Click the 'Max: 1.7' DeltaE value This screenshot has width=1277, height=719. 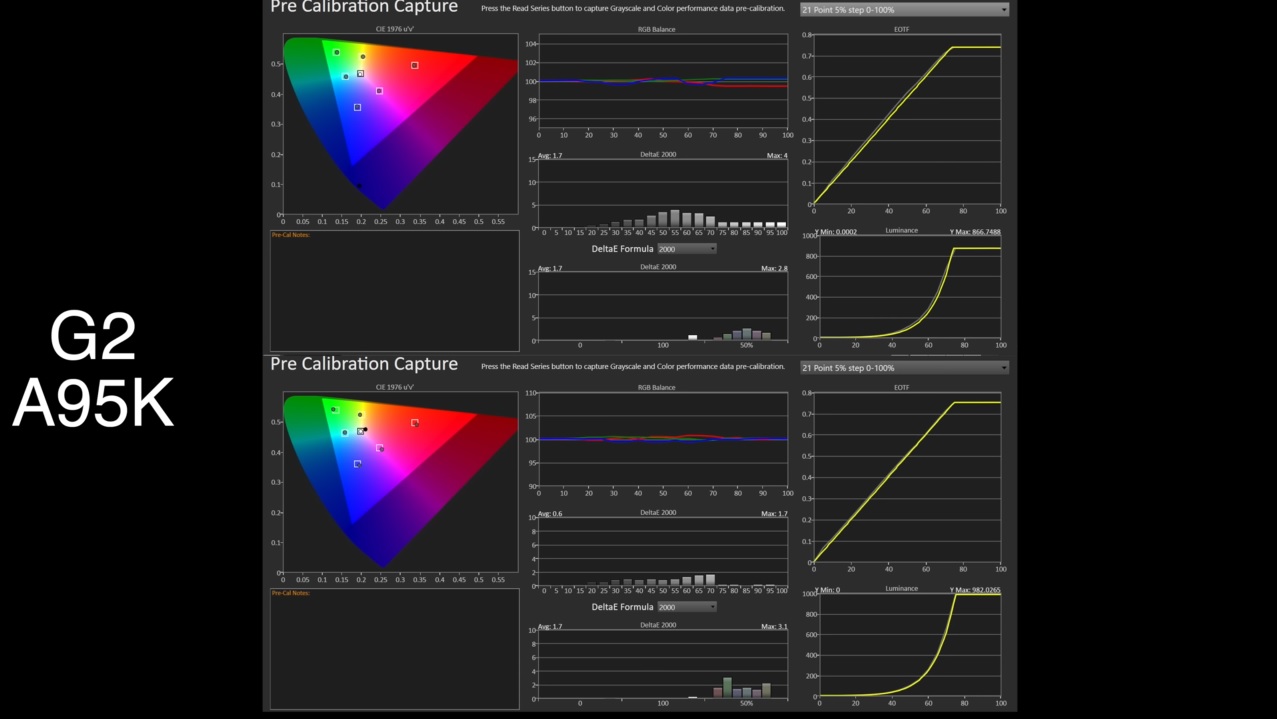coord(774,513)
